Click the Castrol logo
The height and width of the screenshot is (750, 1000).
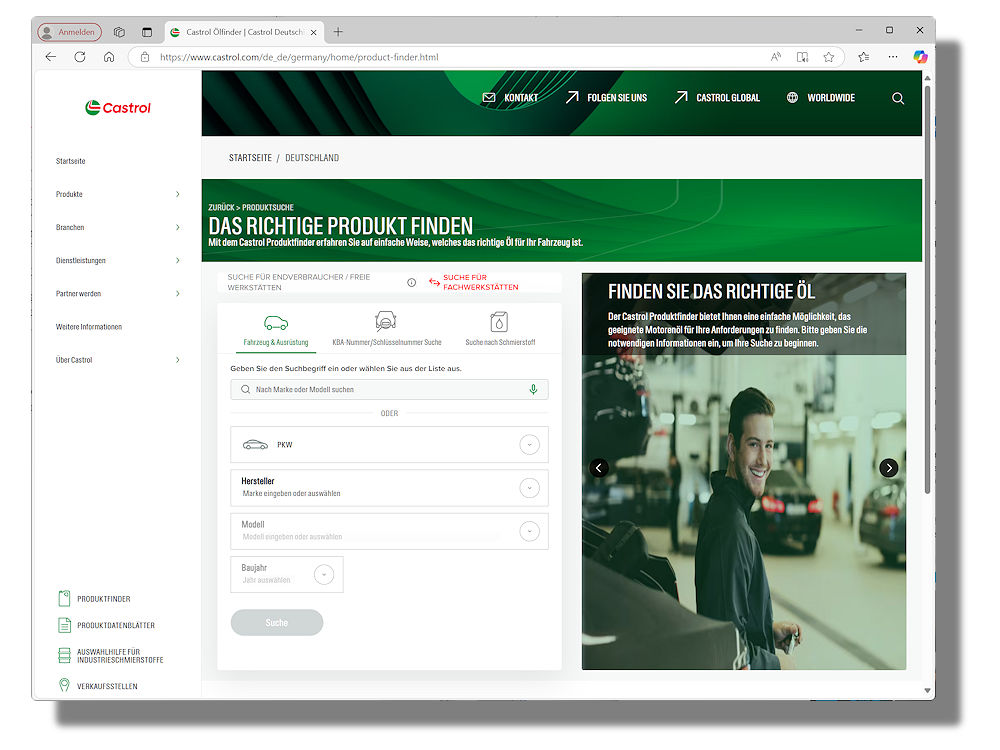pyautogui.click(x=118, y=108)
